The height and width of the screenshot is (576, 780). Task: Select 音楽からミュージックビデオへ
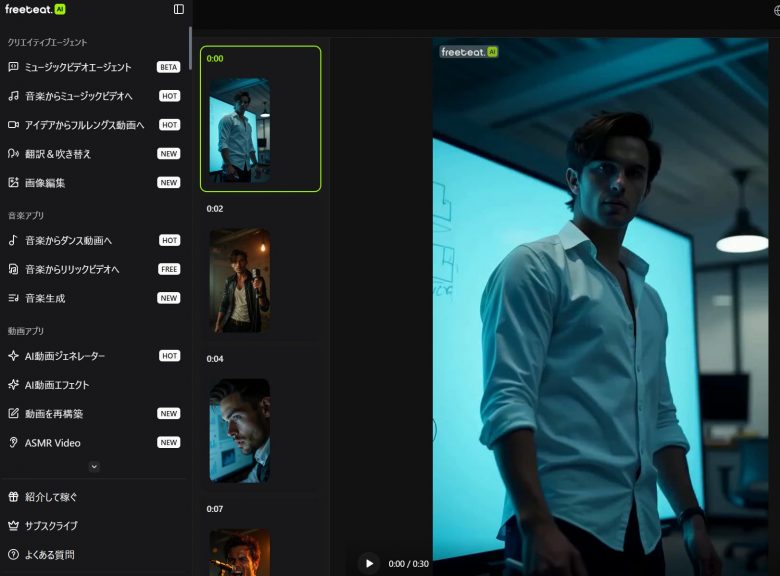[x=94, y=96]
